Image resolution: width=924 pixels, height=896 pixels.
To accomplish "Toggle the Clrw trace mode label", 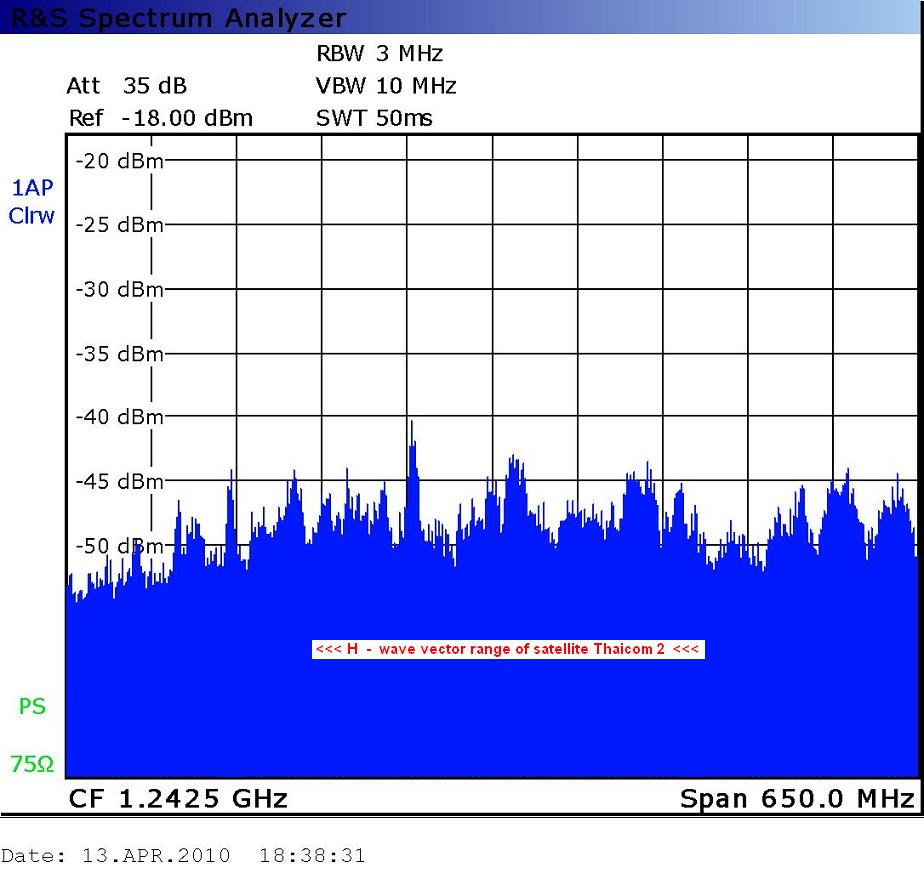I will (31, 215).
